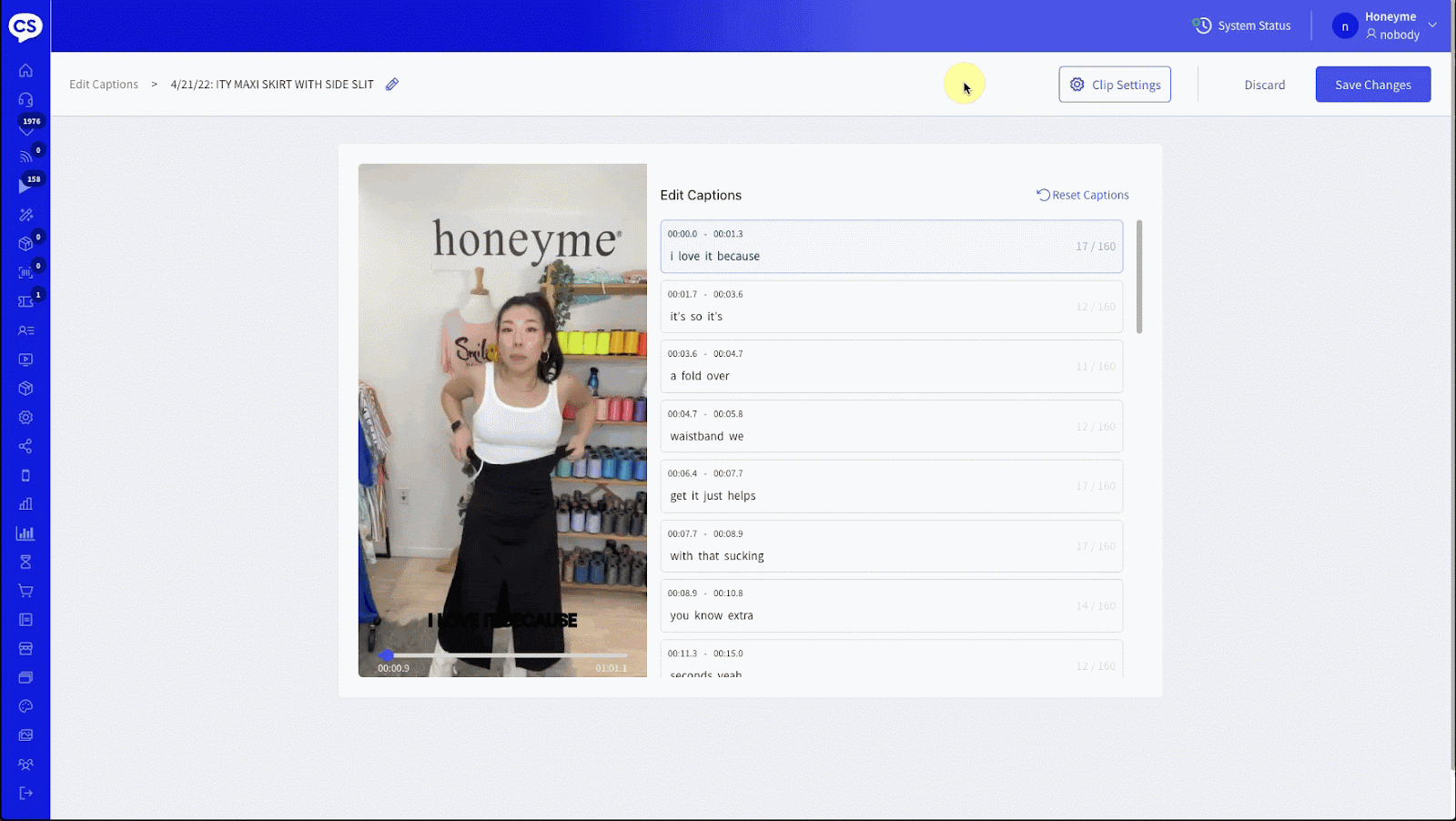Discard the caption edits
Image resolution: width=1456 pixels, height=821 pixels.
[1264, 85]
